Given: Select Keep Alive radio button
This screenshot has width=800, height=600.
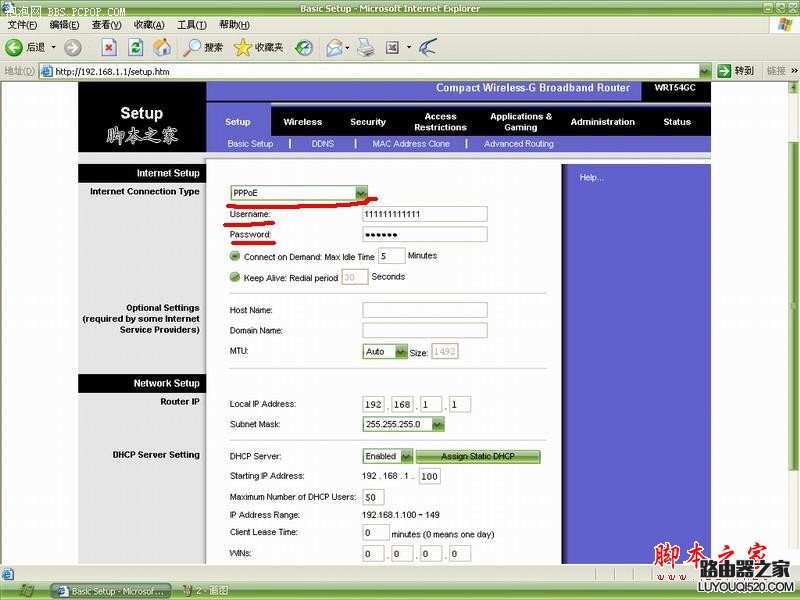Looking at the screenshot, I should coord(235,277).
